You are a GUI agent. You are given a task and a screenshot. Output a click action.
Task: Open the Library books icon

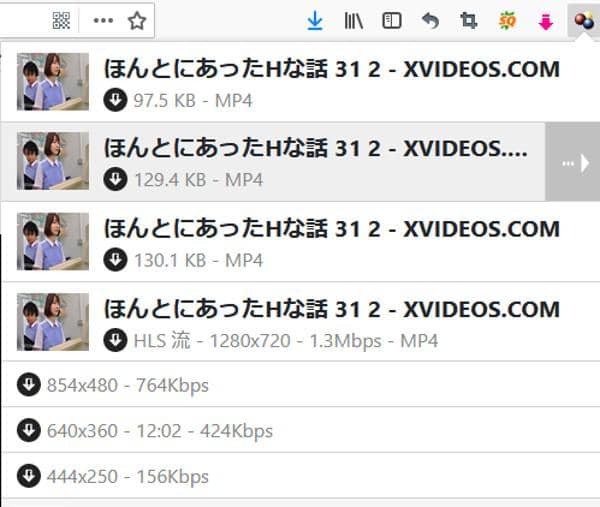pyautogui.click(x=354, y=21)
